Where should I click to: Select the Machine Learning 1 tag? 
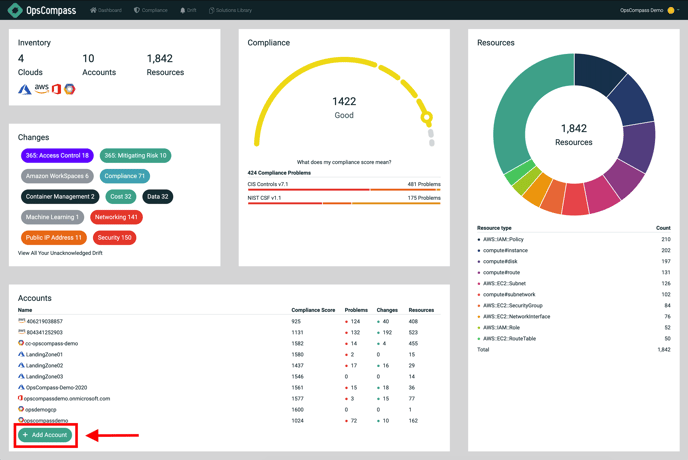[52, 217]
